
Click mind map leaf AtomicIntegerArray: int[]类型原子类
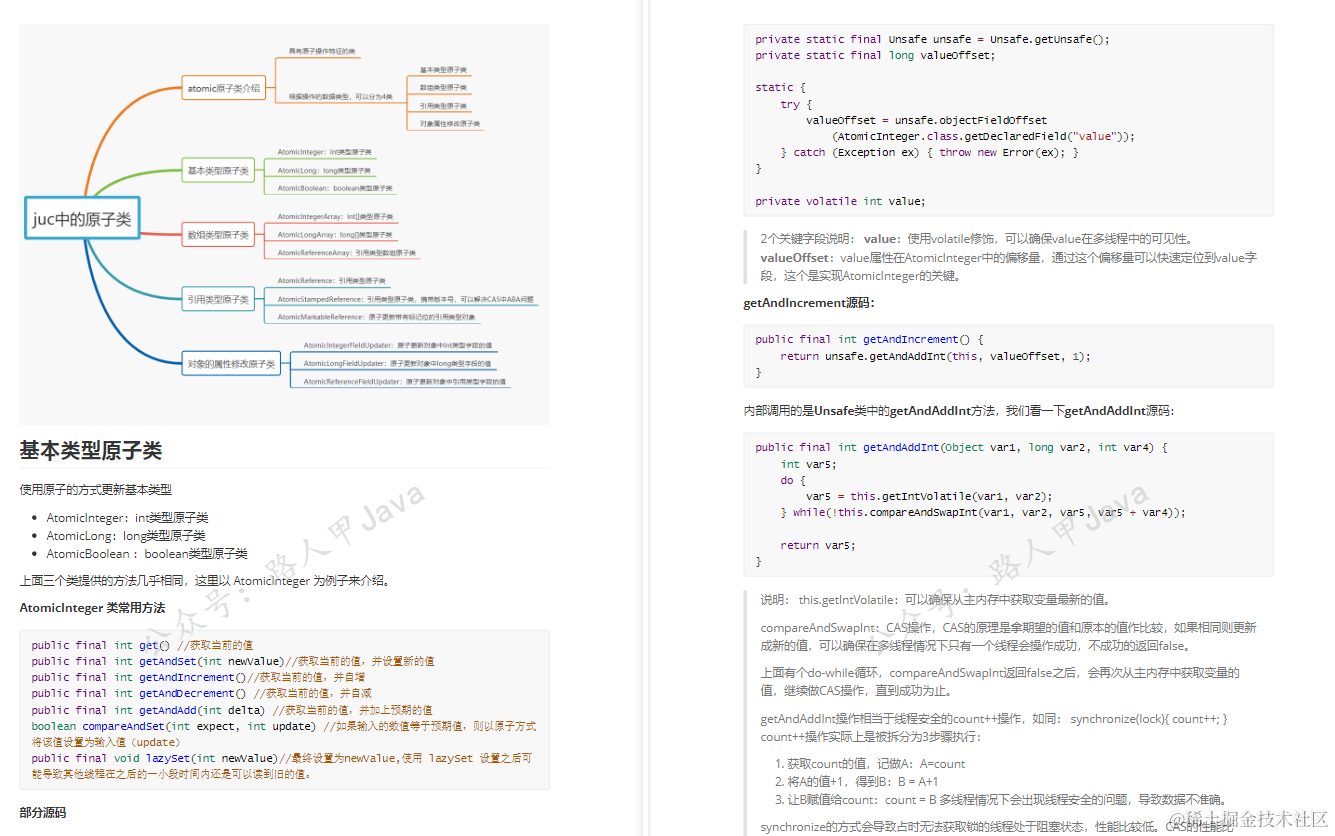(x=336, y=217)
